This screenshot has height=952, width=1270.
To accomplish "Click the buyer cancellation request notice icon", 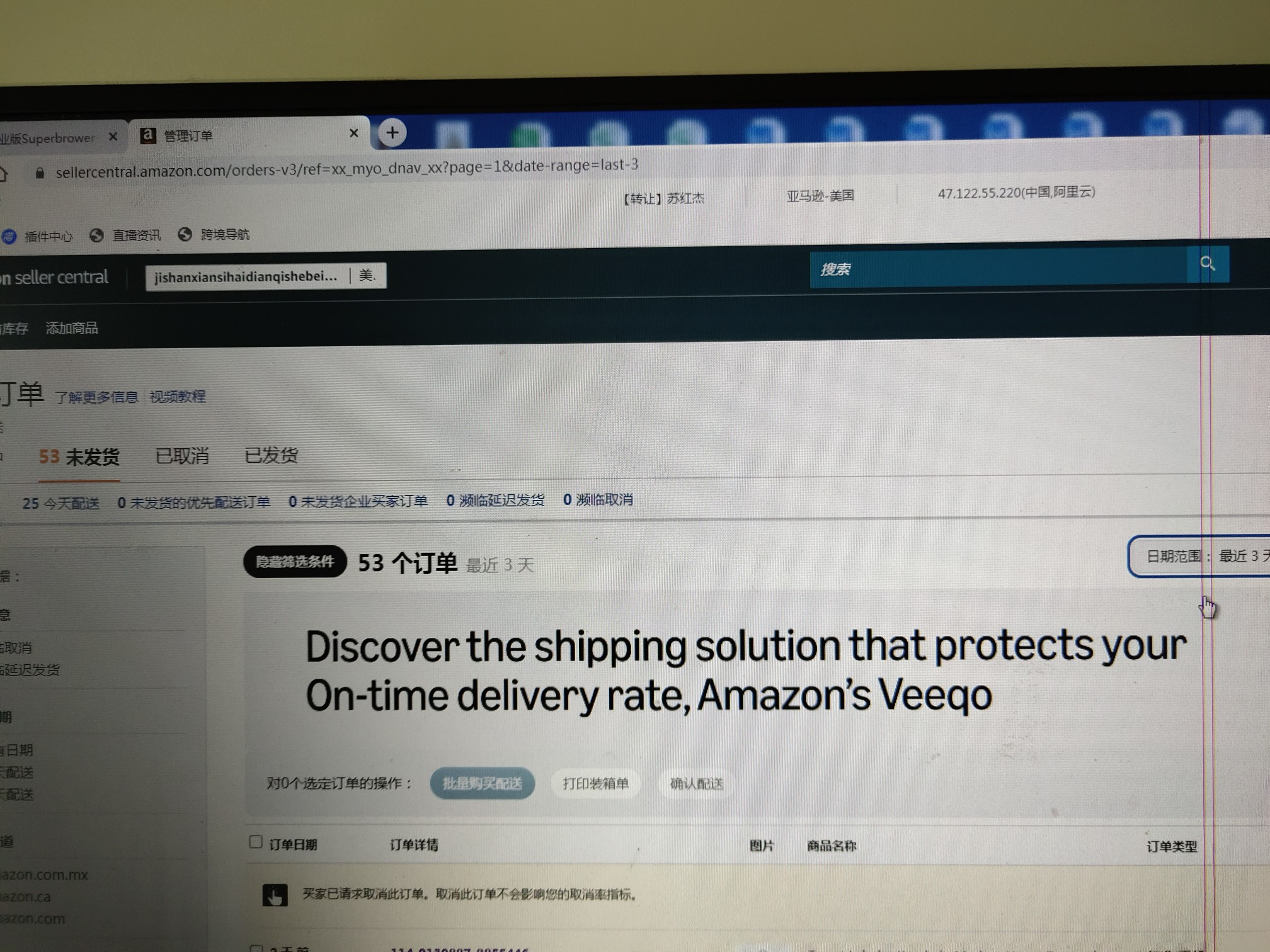I will (275, 895).
